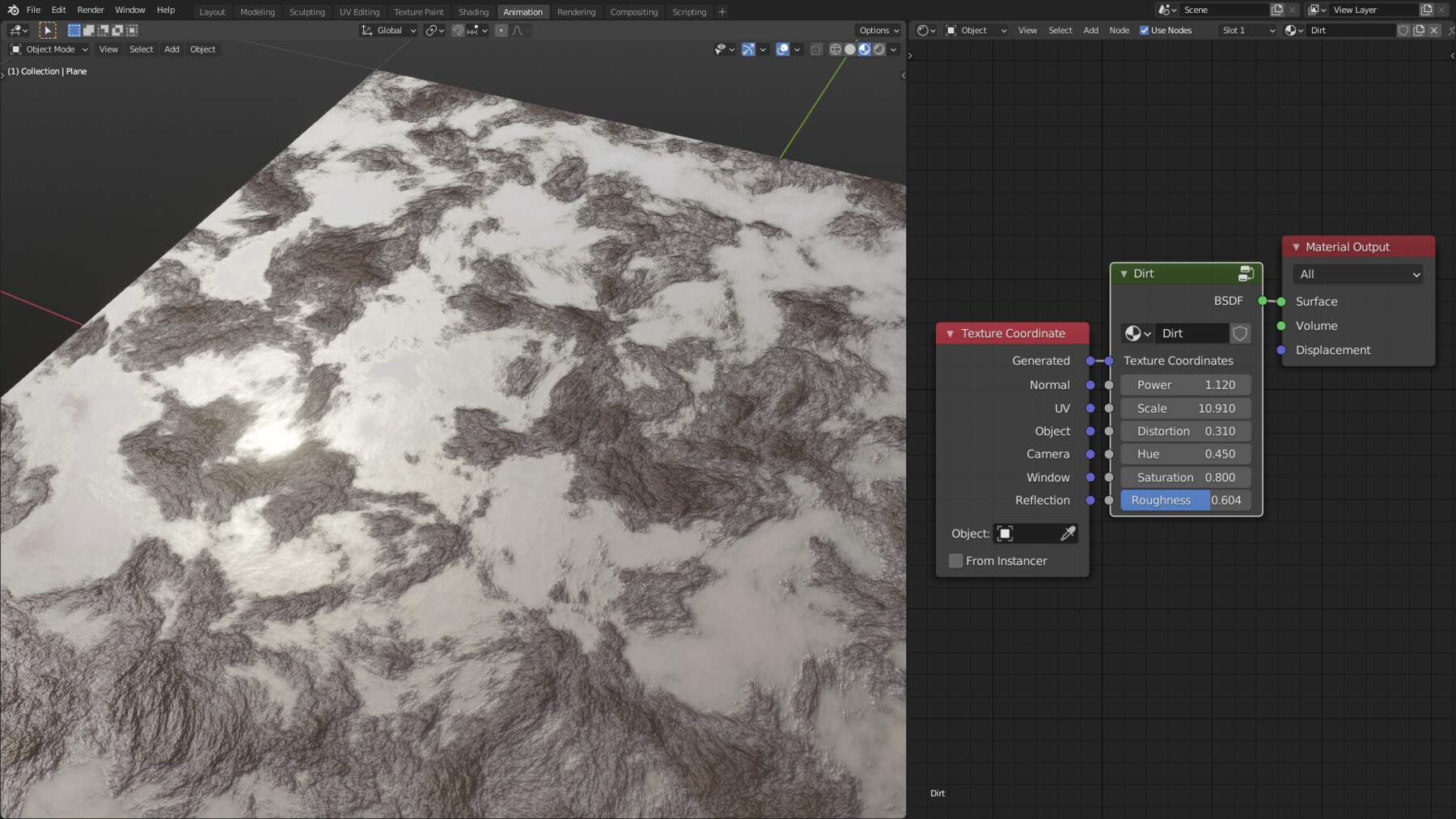
Task: Toggle the From Instancer checkbox
Action: (x=955, y=560)
